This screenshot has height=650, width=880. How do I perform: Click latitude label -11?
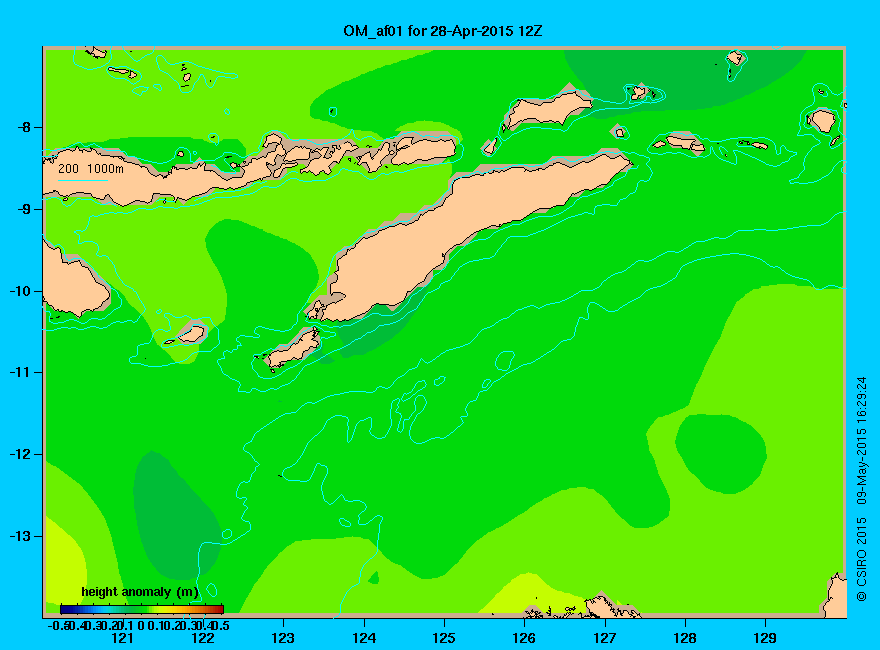tap(19, 372)
